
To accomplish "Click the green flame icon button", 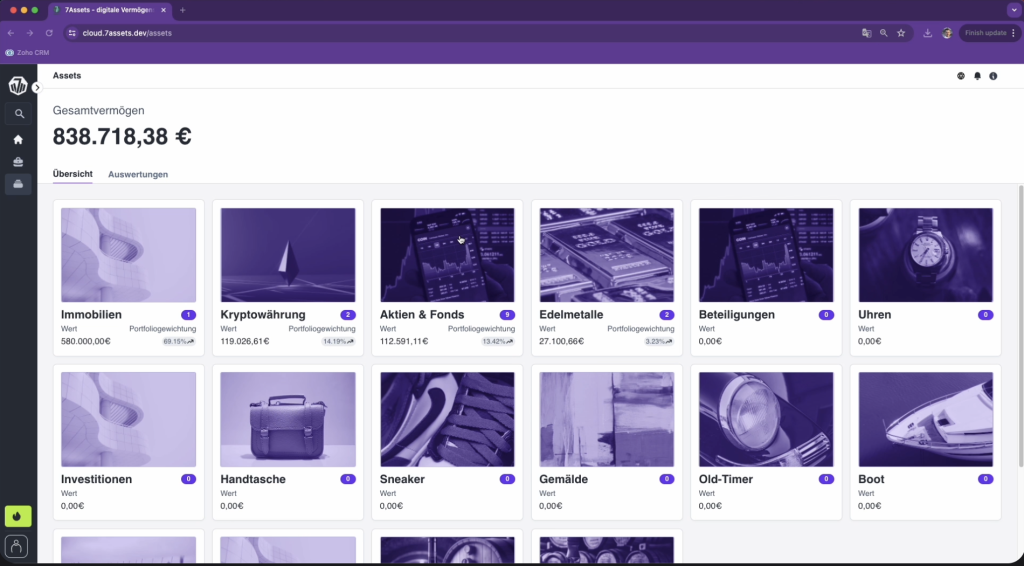I will point(18,516).
